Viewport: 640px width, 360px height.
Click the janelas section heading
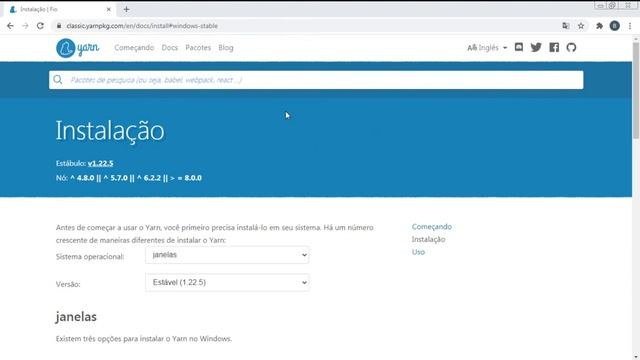pyautogui.click(x=76, y=317)
